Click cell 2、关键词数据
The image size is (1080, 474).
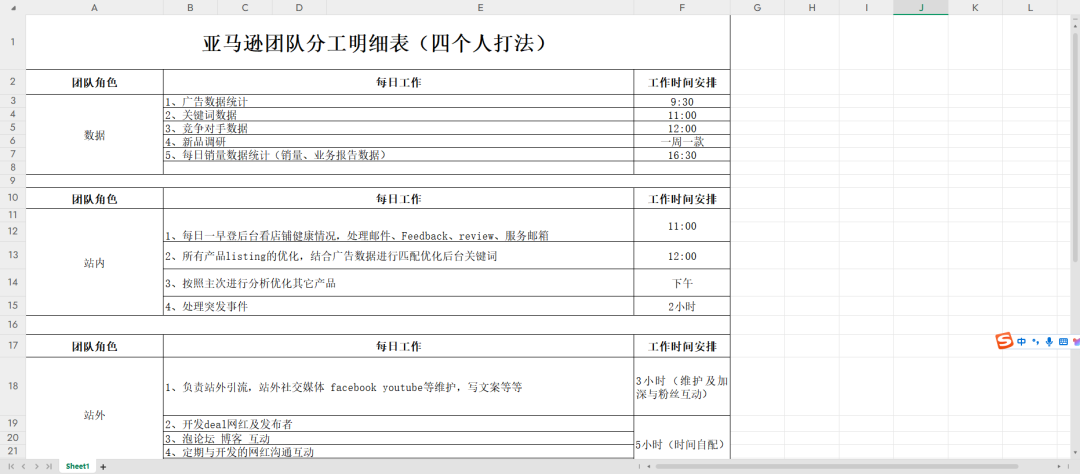point(399,114)
